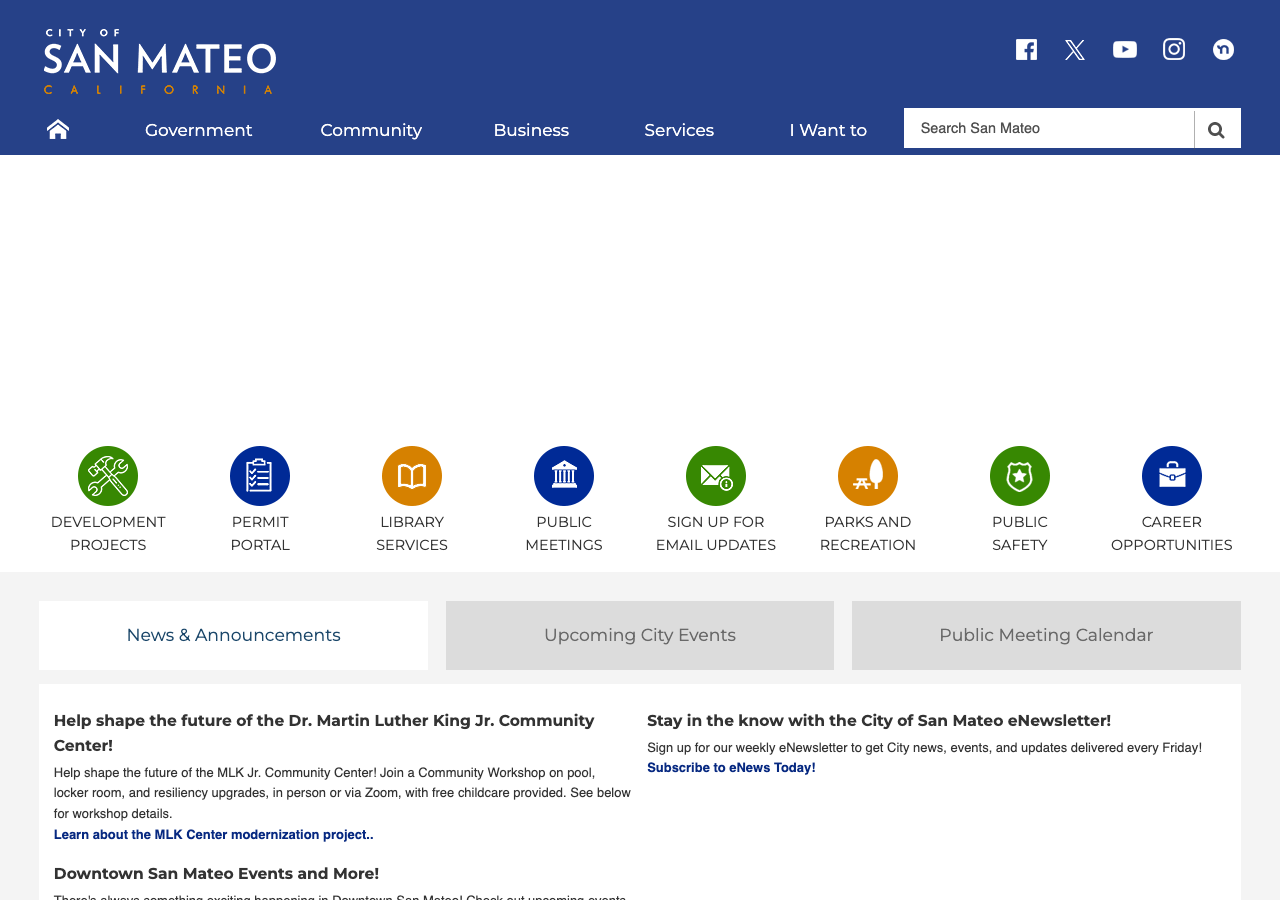The height and width of the screenshot is (900, 1280).
Task: Visit the YouTube channel icon
Action: [1125, 50]
